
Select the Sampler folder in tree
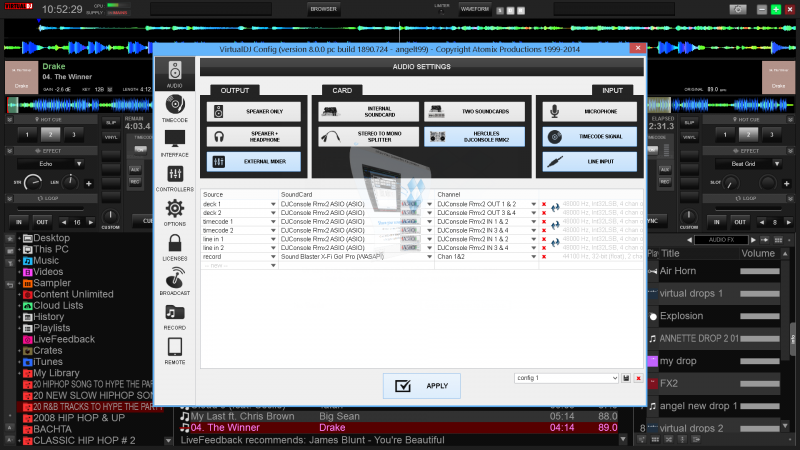coord(52,283)
